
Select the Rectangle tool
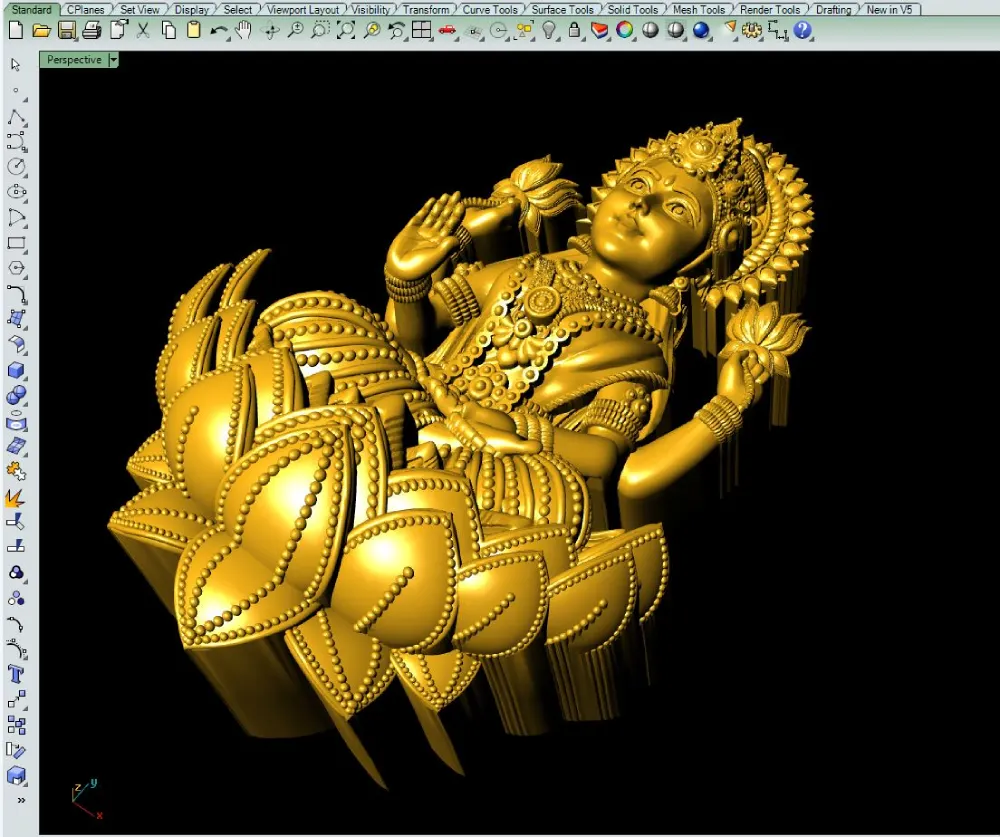pyautogui.click(x=17, y=243)
